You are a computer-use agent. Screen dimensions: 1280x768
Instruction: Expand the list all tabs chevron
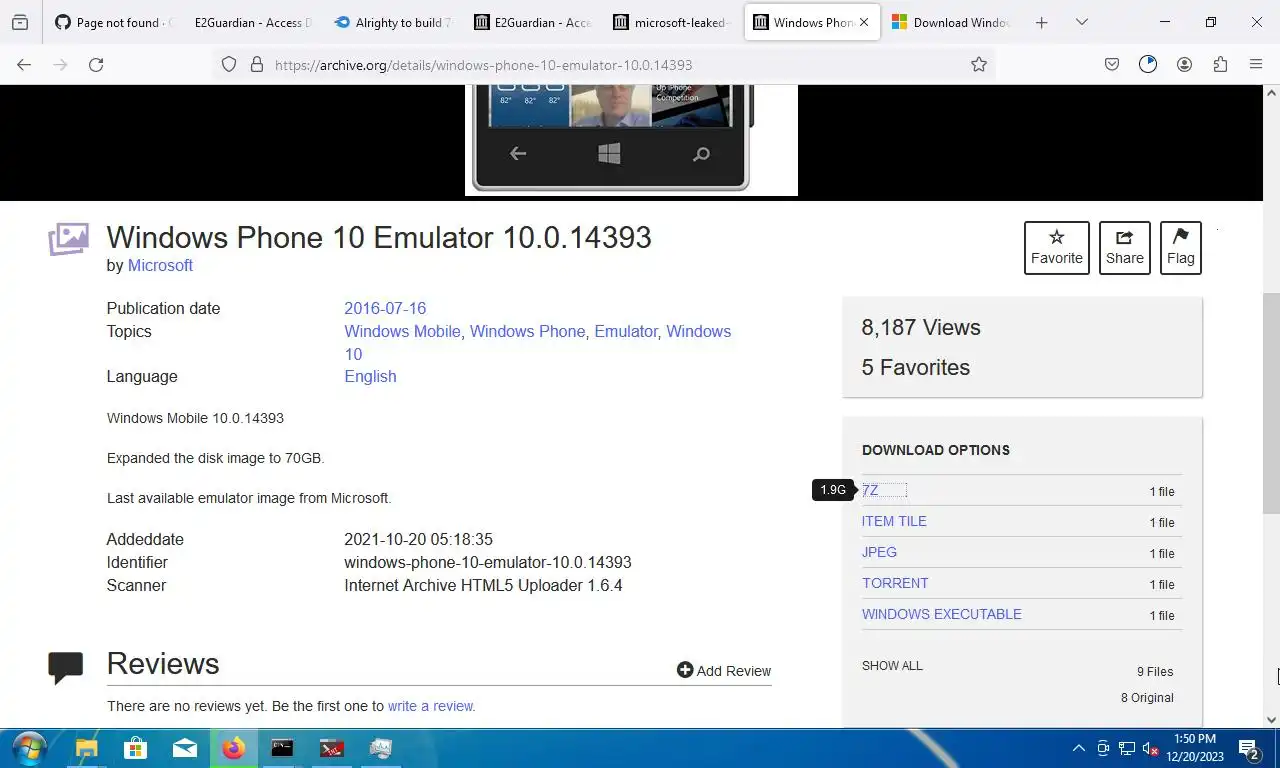(x=1081, y=22)
